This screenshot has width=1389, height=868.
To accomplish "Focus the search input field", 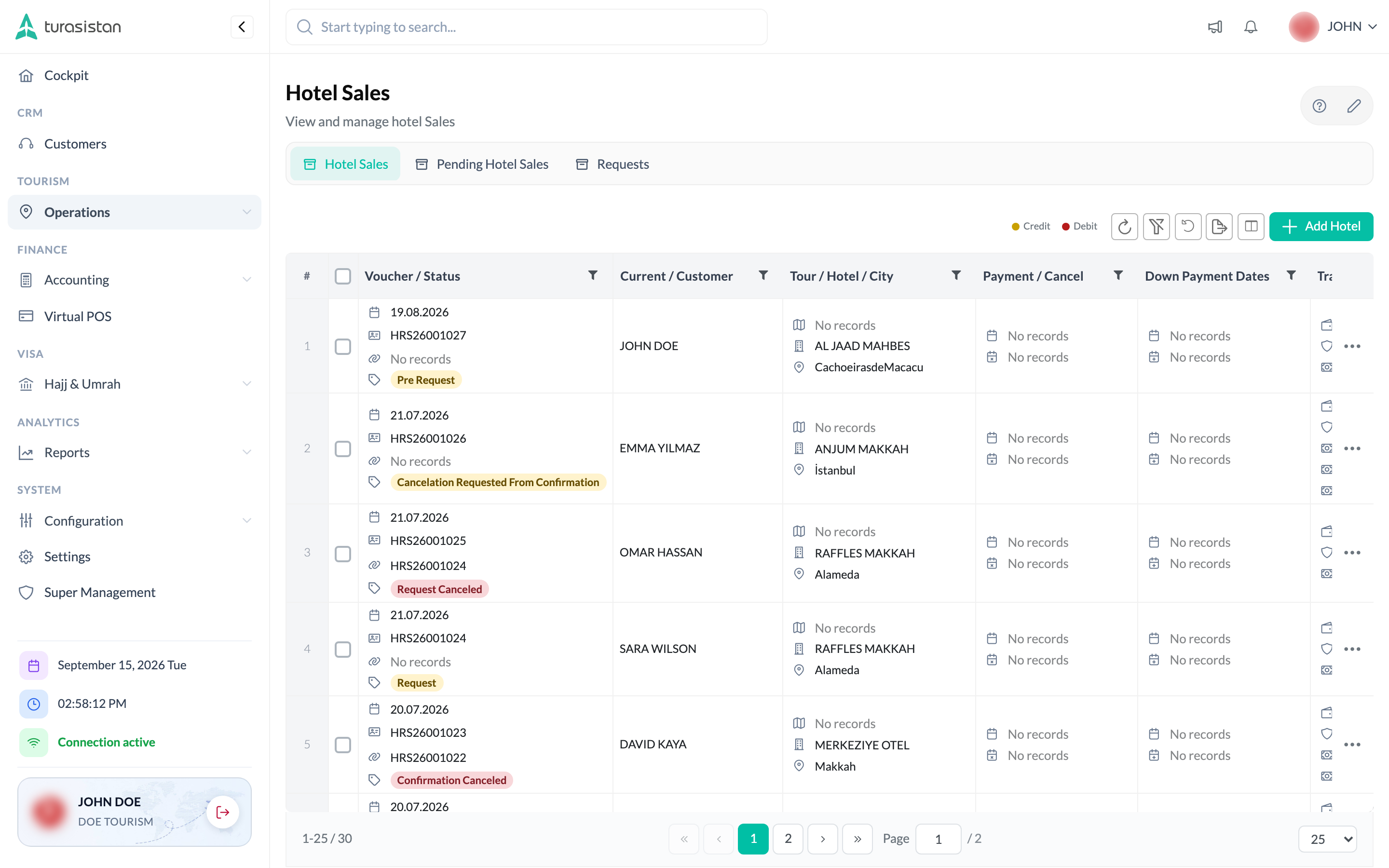I will (x=526, y=27).
